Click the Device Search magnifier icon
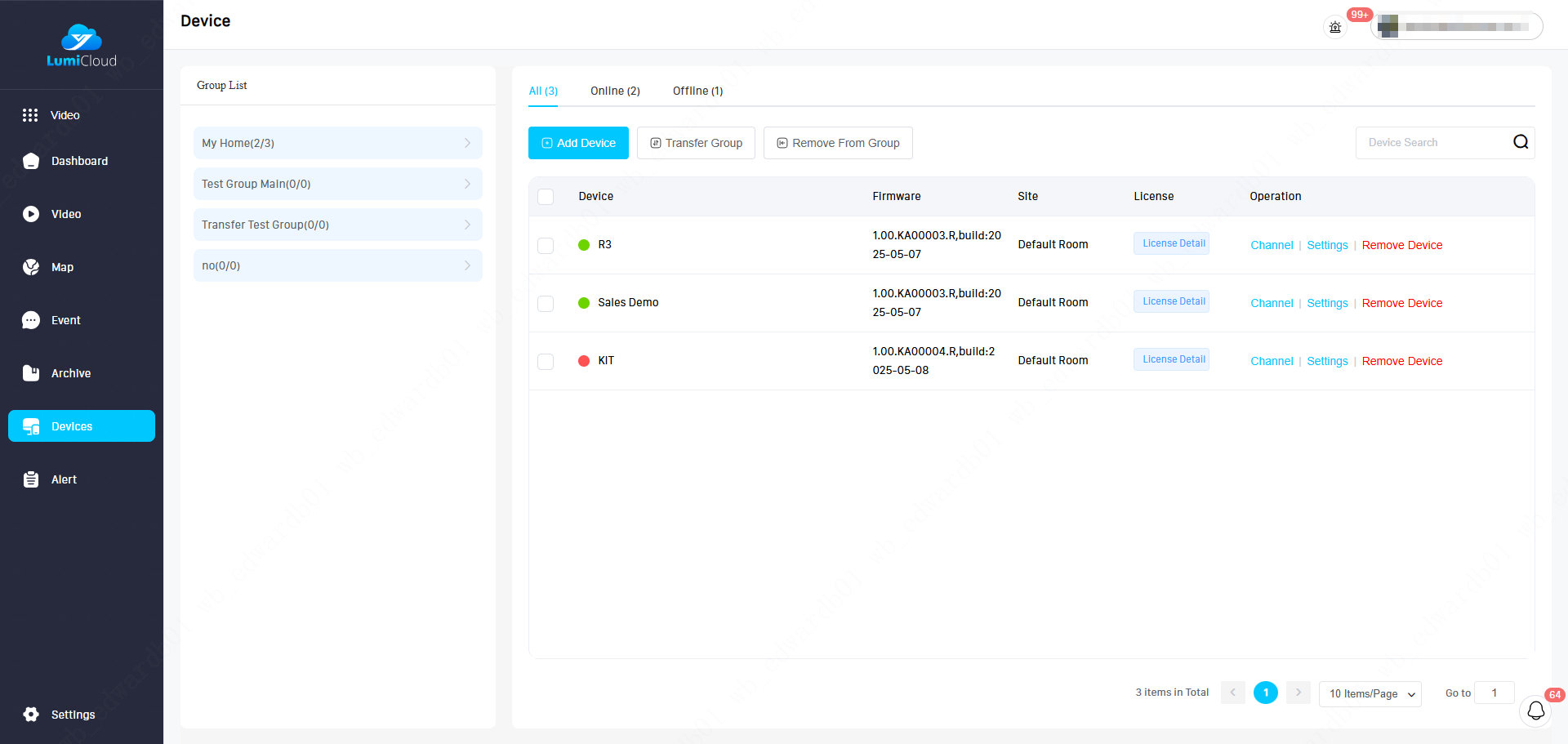 (x=1520, y=142)
